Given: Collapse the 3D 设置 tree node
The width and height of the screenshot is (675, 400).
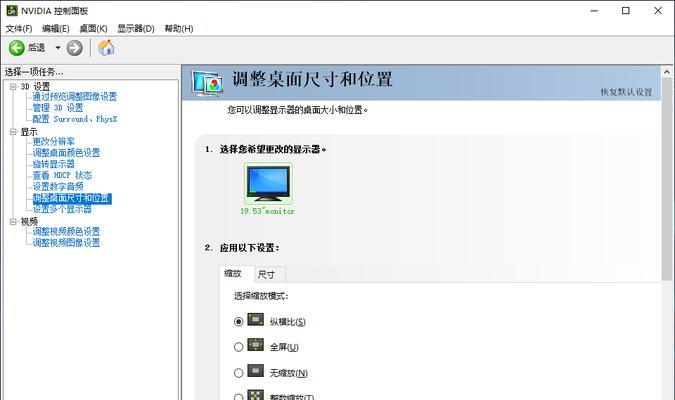Looking at the screenshot, I should tap(13, 87).
